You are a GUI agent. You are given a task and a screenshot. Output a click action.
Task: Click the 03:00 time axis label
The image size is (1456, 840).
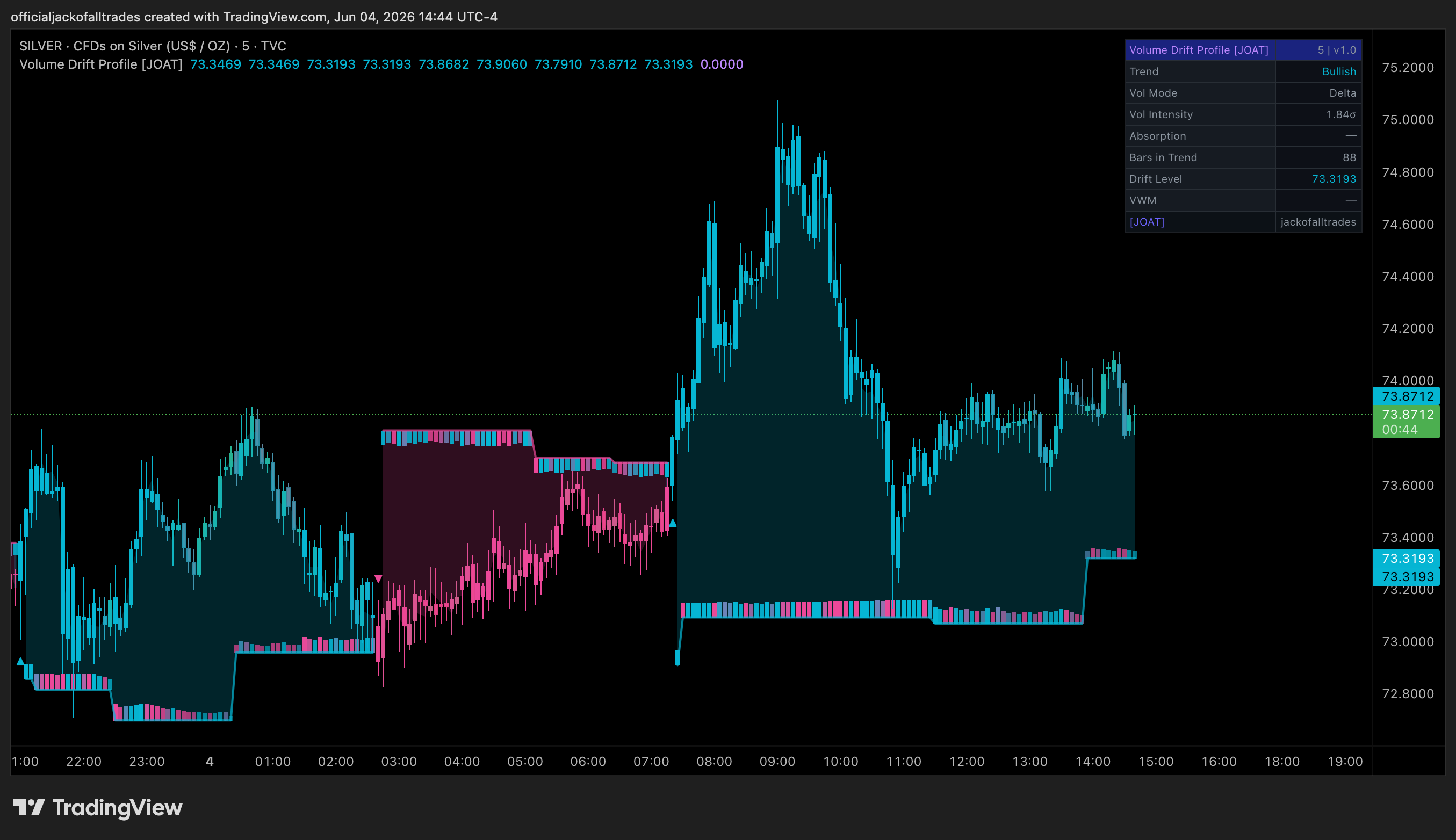tap(399, 762)
